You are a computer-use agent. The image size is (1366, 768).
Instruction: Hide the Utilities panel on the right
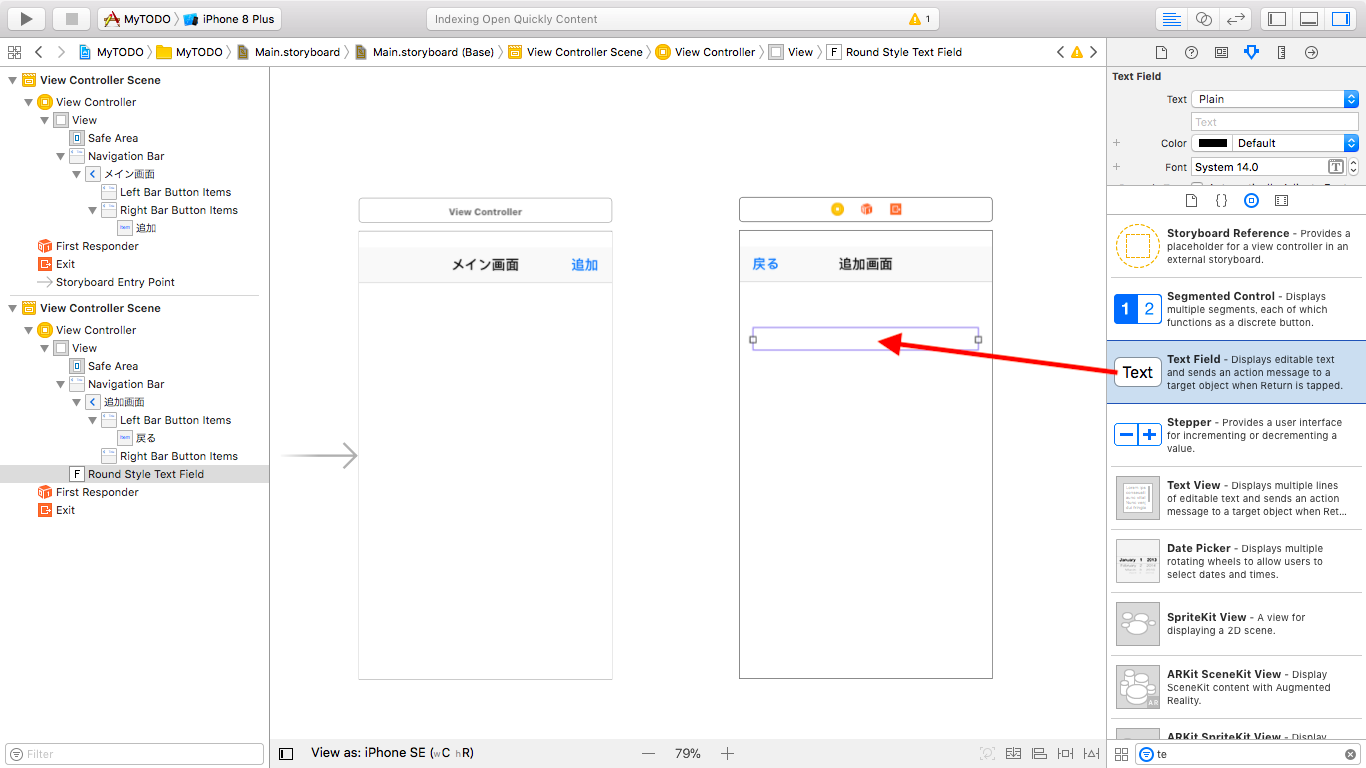tap(1340, 18)
